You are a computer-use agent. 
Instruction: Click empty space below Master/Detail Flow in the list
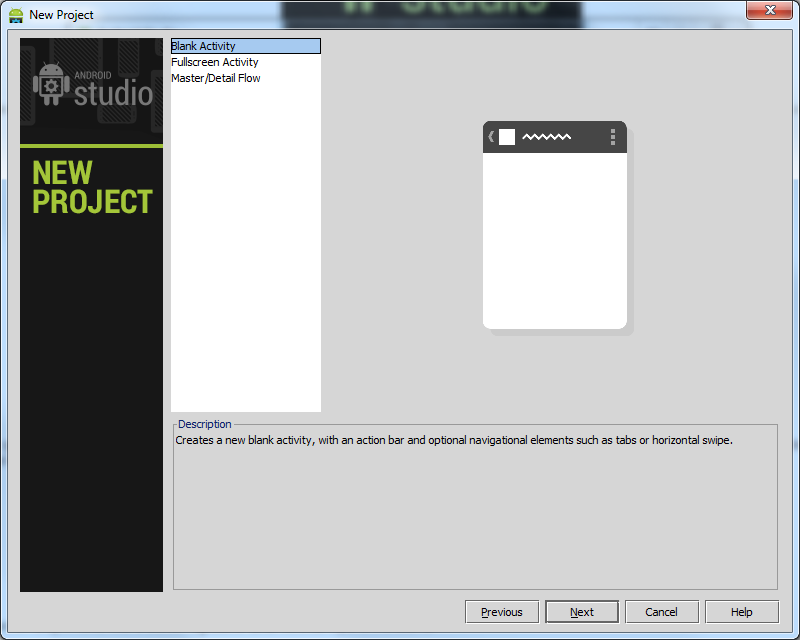(x=245, y=250)
